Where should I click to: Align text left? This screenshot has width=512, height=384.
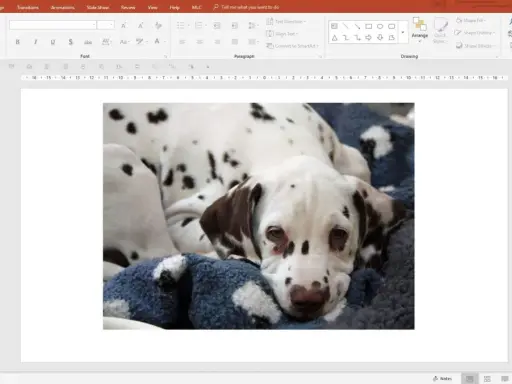(x=182, y=42)
